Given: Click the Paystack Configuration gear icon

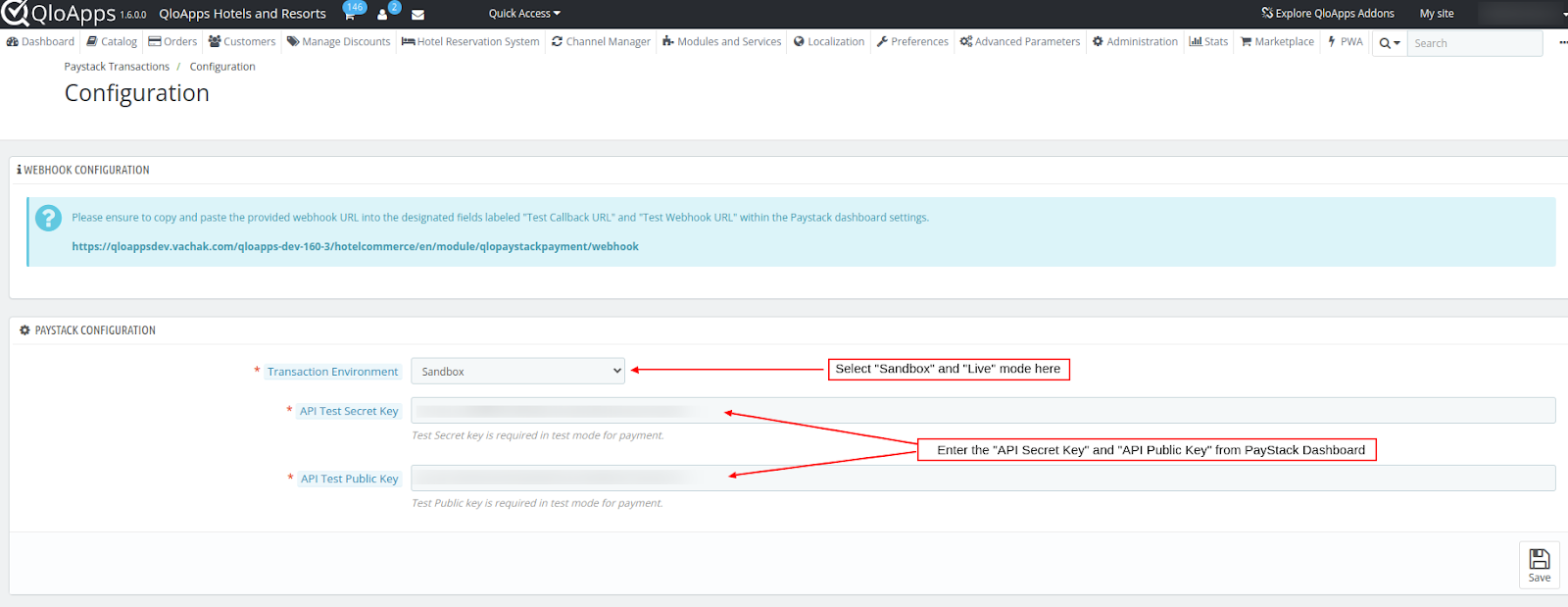Looking at the screenshot, I should [x=24, y=330].
